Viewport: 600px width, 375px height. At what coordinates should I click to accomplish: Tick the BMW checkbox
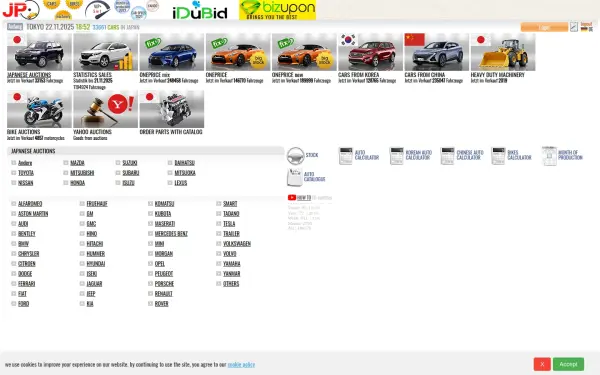[14, 243]
